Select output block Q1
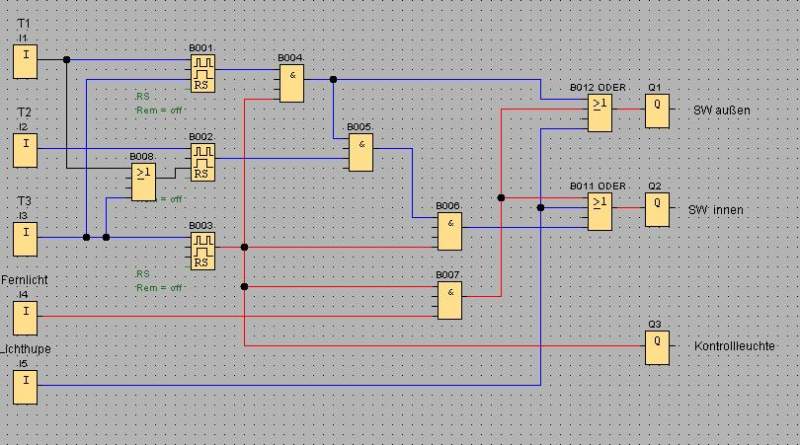 (x=657, y=111)
